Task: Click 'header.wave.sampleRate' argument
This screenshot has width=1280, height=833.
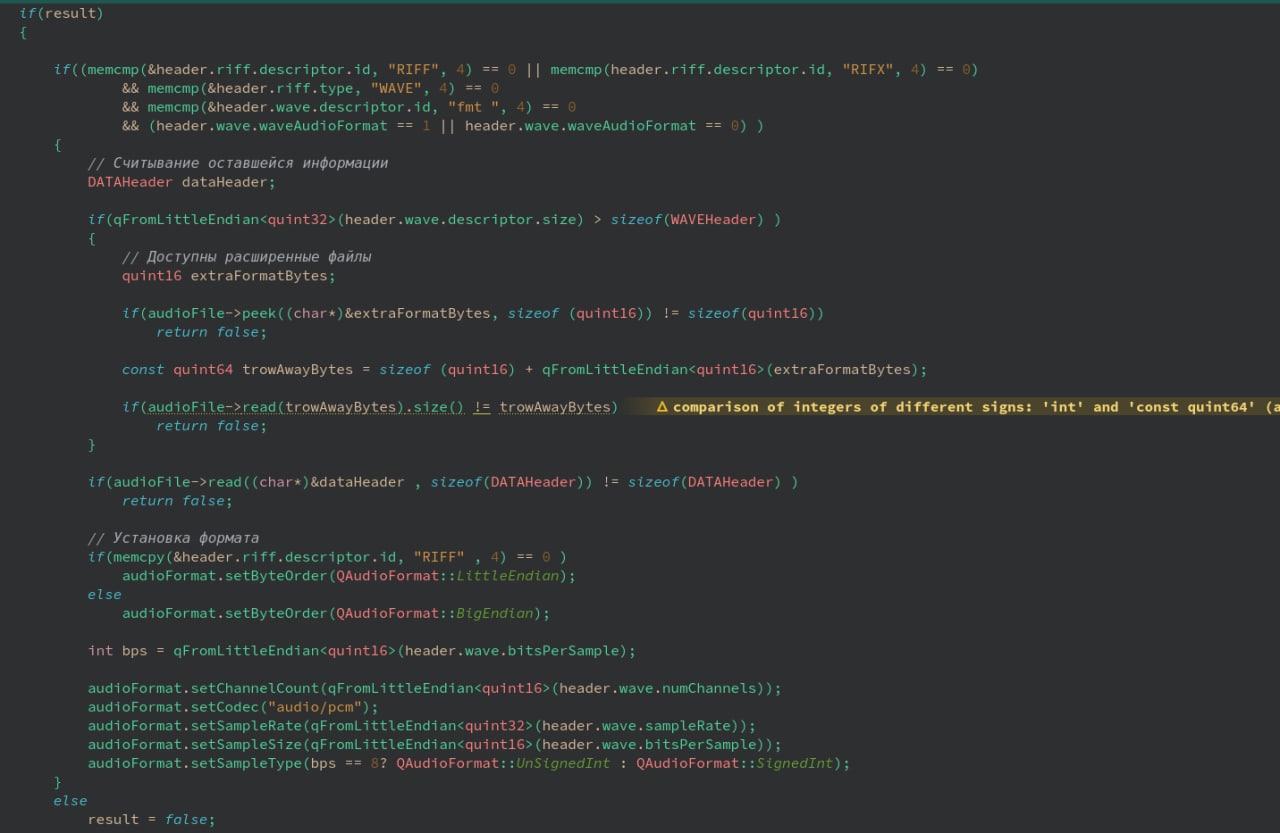Action: tap(637, 726)
